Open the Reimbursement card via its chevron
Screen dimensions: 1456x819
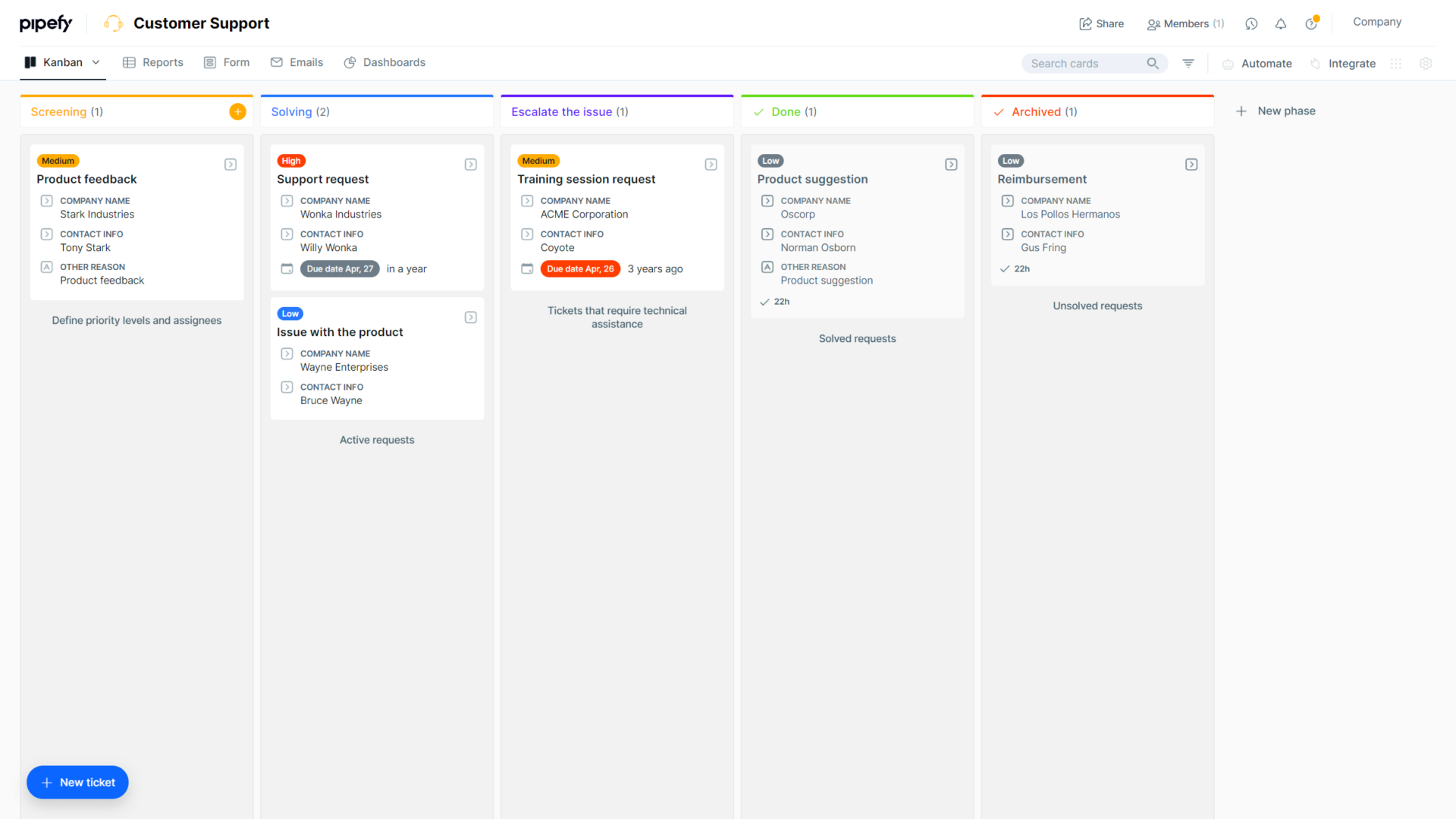pyautogui.click(x=1191, y=164)
